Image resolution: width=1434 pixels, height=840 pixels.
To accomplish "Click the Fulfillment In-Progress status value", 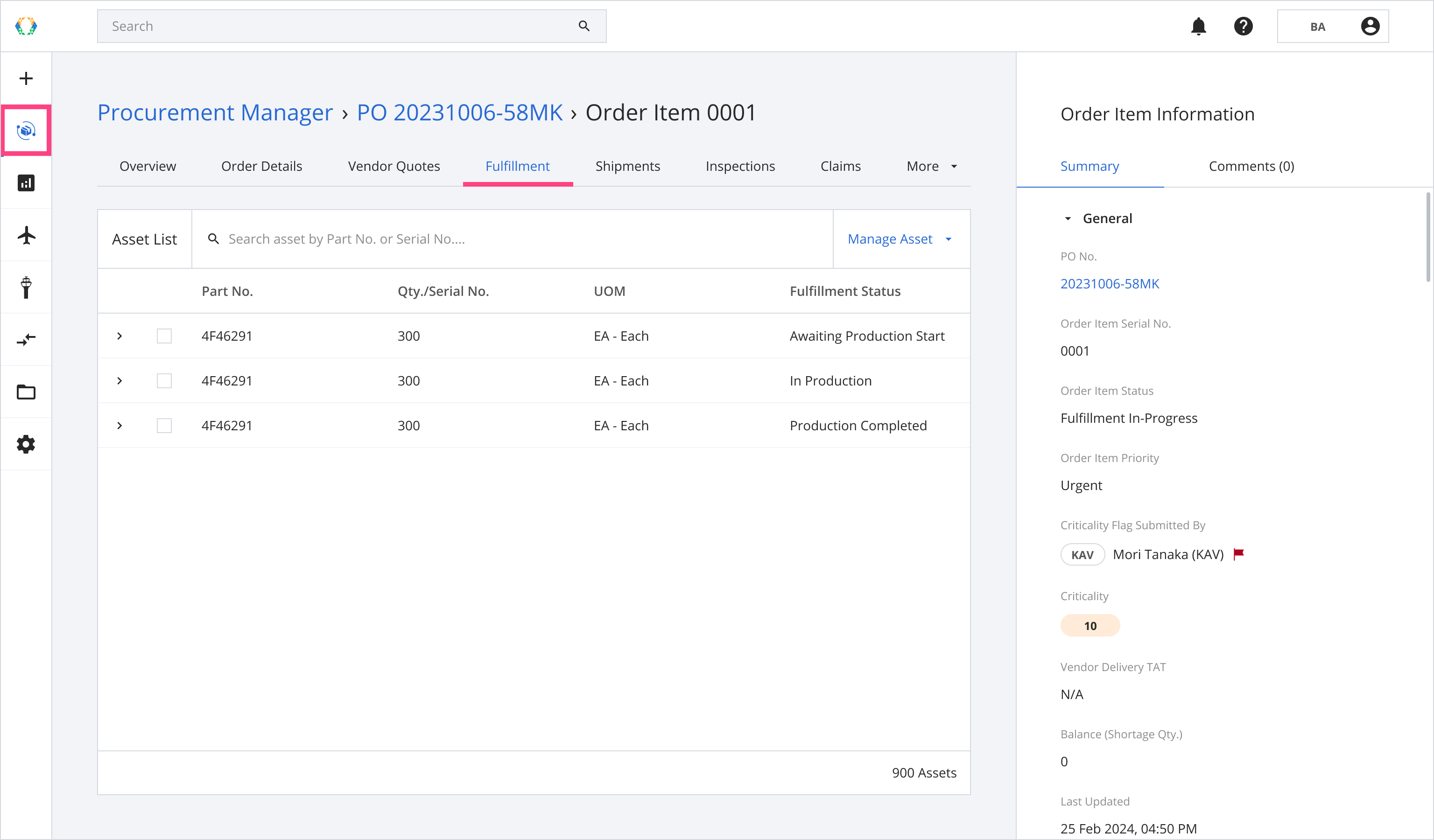I will point(1129,418).
